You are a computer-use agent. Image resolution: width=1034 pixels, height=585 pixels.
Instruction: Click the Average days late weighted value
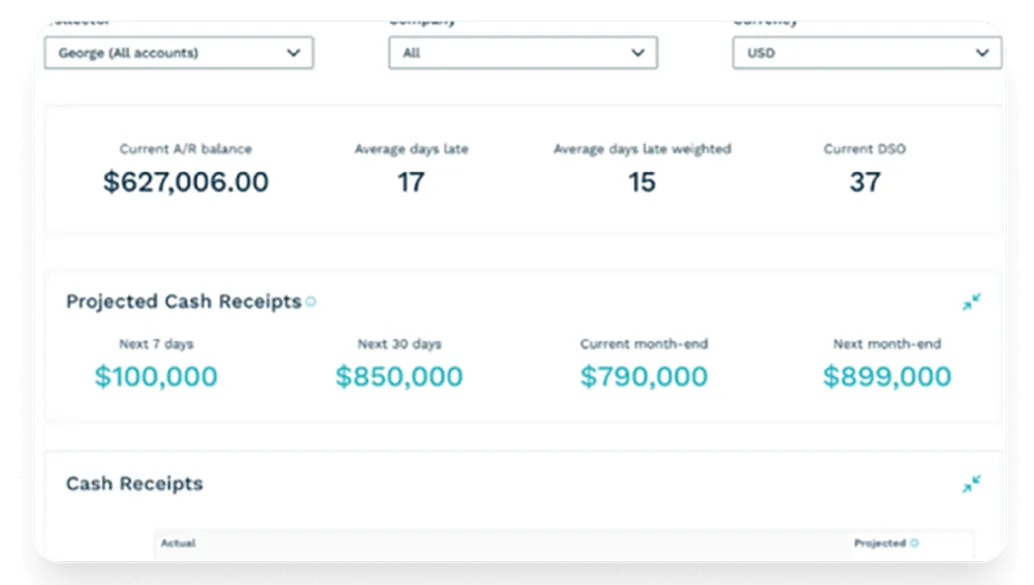point(641,182)
